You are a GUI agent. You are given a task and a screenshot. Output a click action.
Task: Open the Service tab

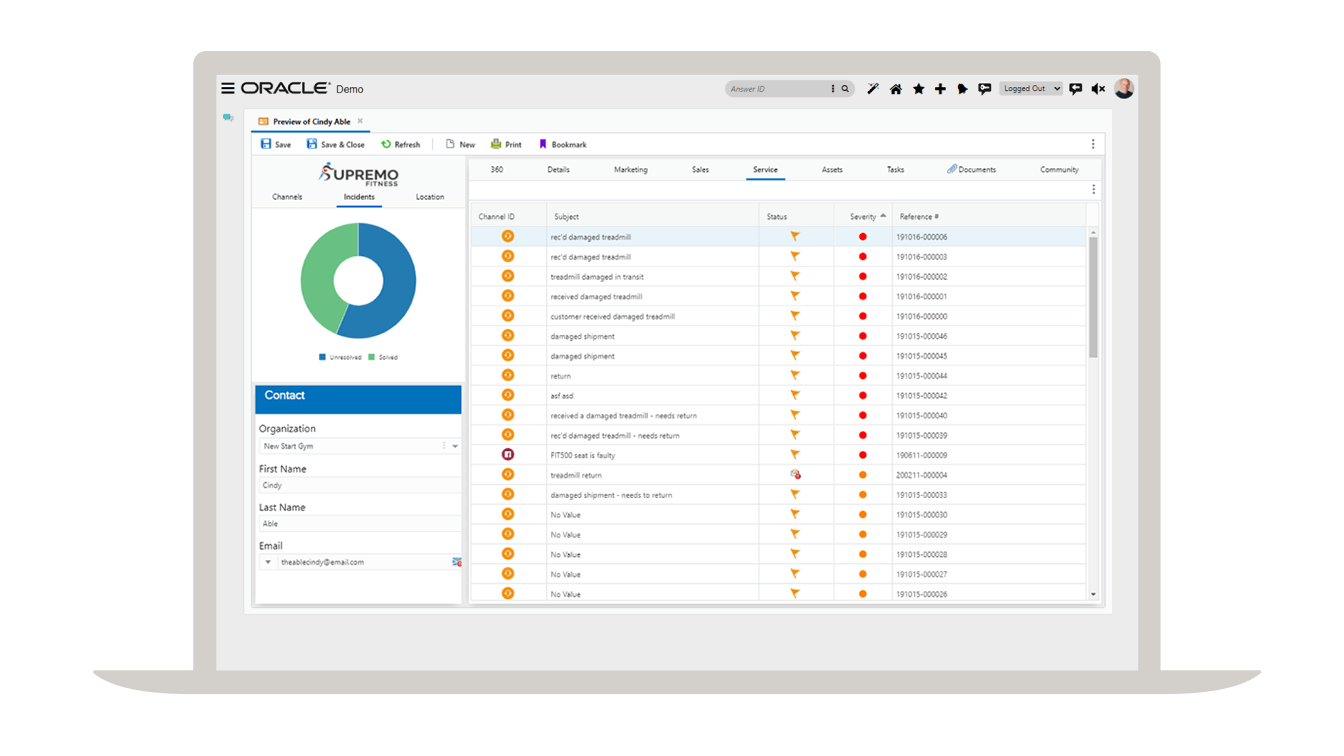[x=766, y=170]
